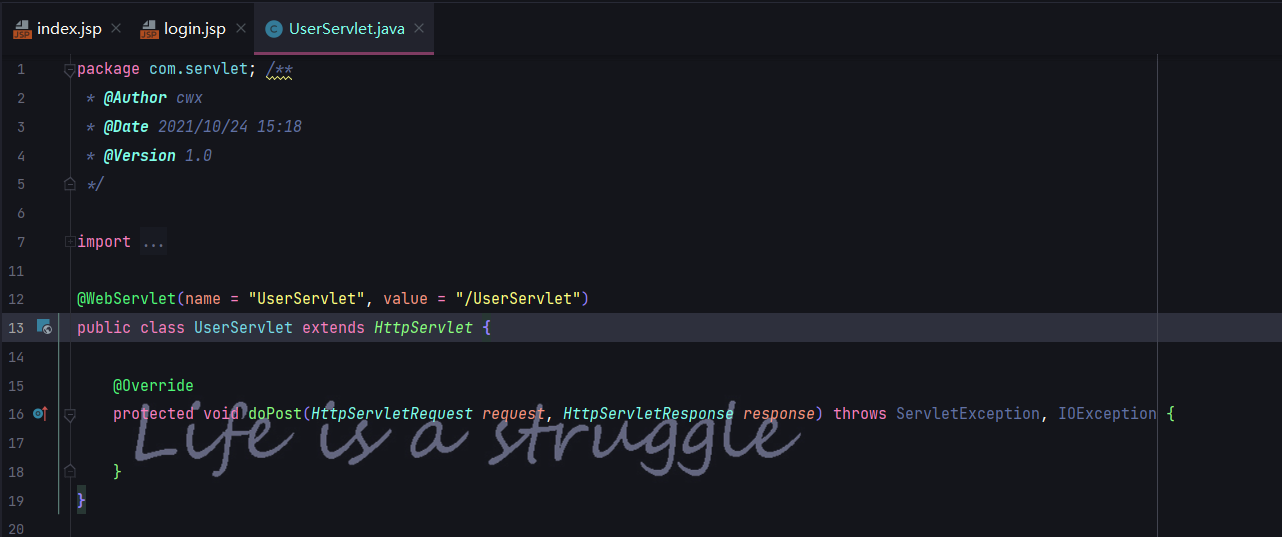This screenshot has height=537, width=1282.
Task: Expand the collapsed import ellipsis placeholder
Action: click(x=153, y=242)
